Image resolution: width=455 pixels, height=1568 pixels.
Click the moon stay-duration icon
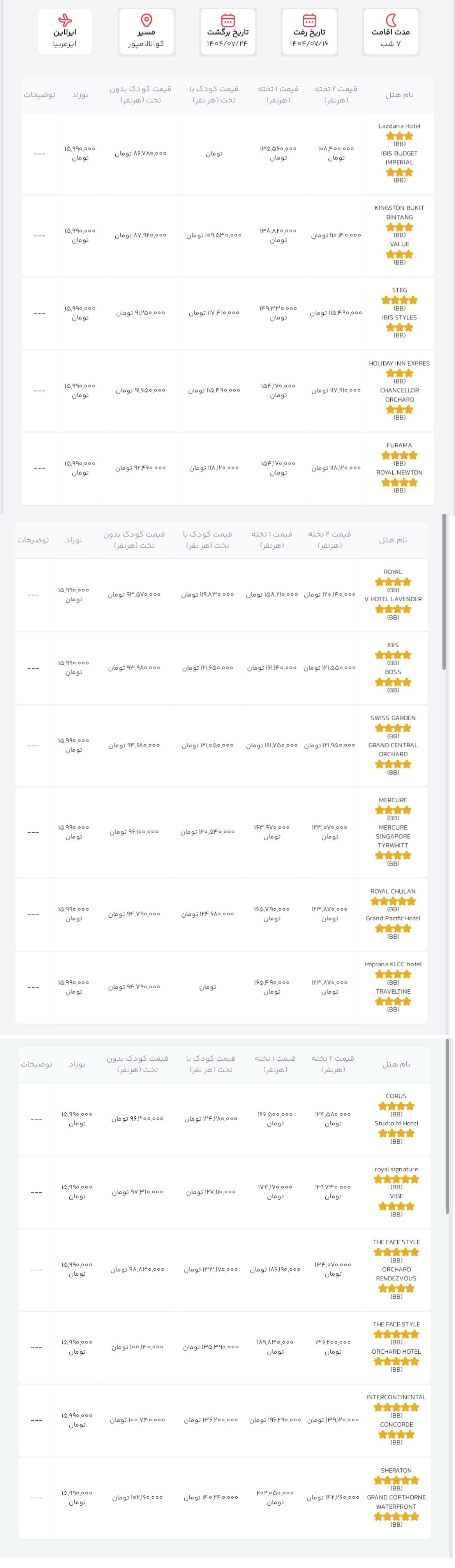390,20
